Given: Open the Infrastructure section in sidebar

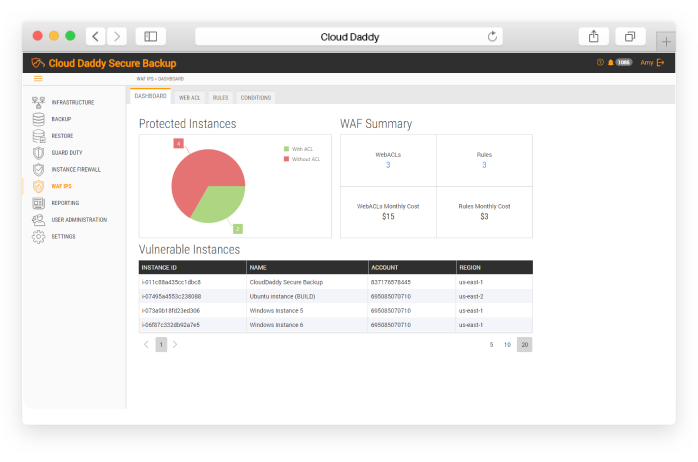Looking at the screenshot, I should coord(72,102).
